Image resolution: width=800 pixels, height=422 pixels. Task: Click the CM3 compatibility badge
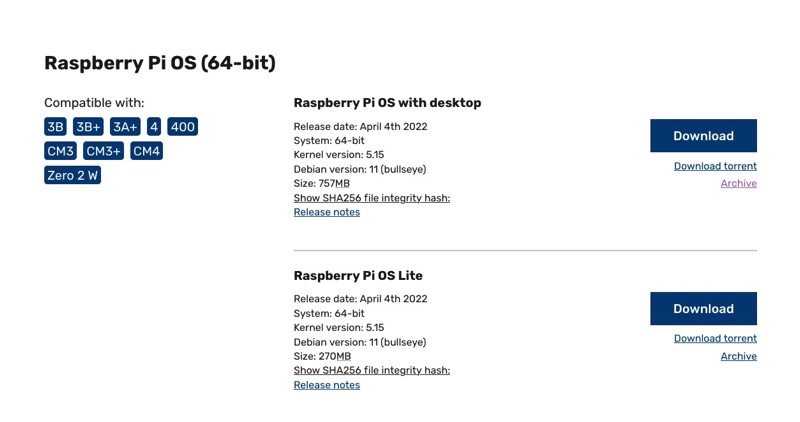click(61, 151)
